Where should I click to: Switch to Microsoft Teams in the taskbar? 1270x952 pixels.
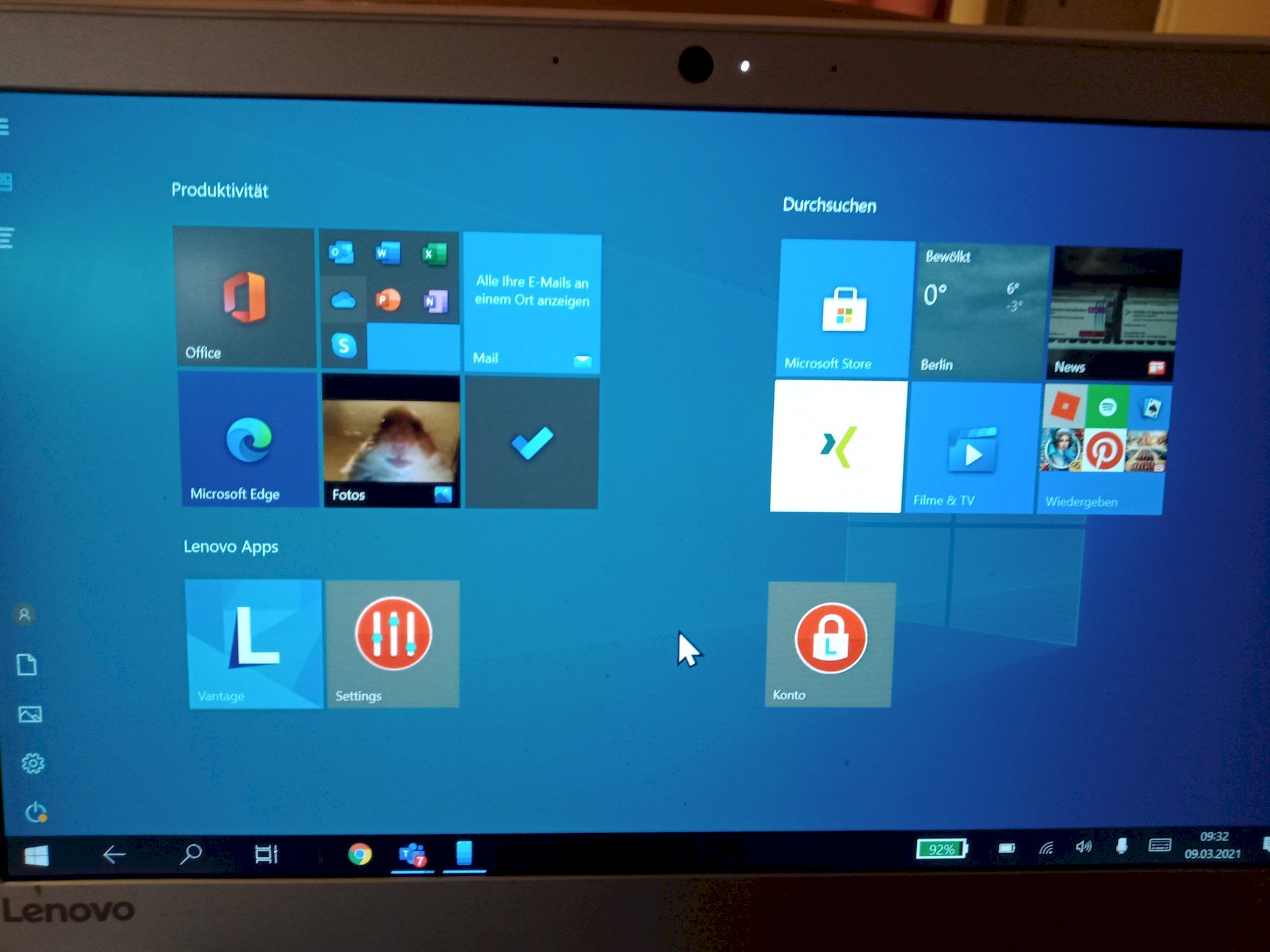(412, 854)
